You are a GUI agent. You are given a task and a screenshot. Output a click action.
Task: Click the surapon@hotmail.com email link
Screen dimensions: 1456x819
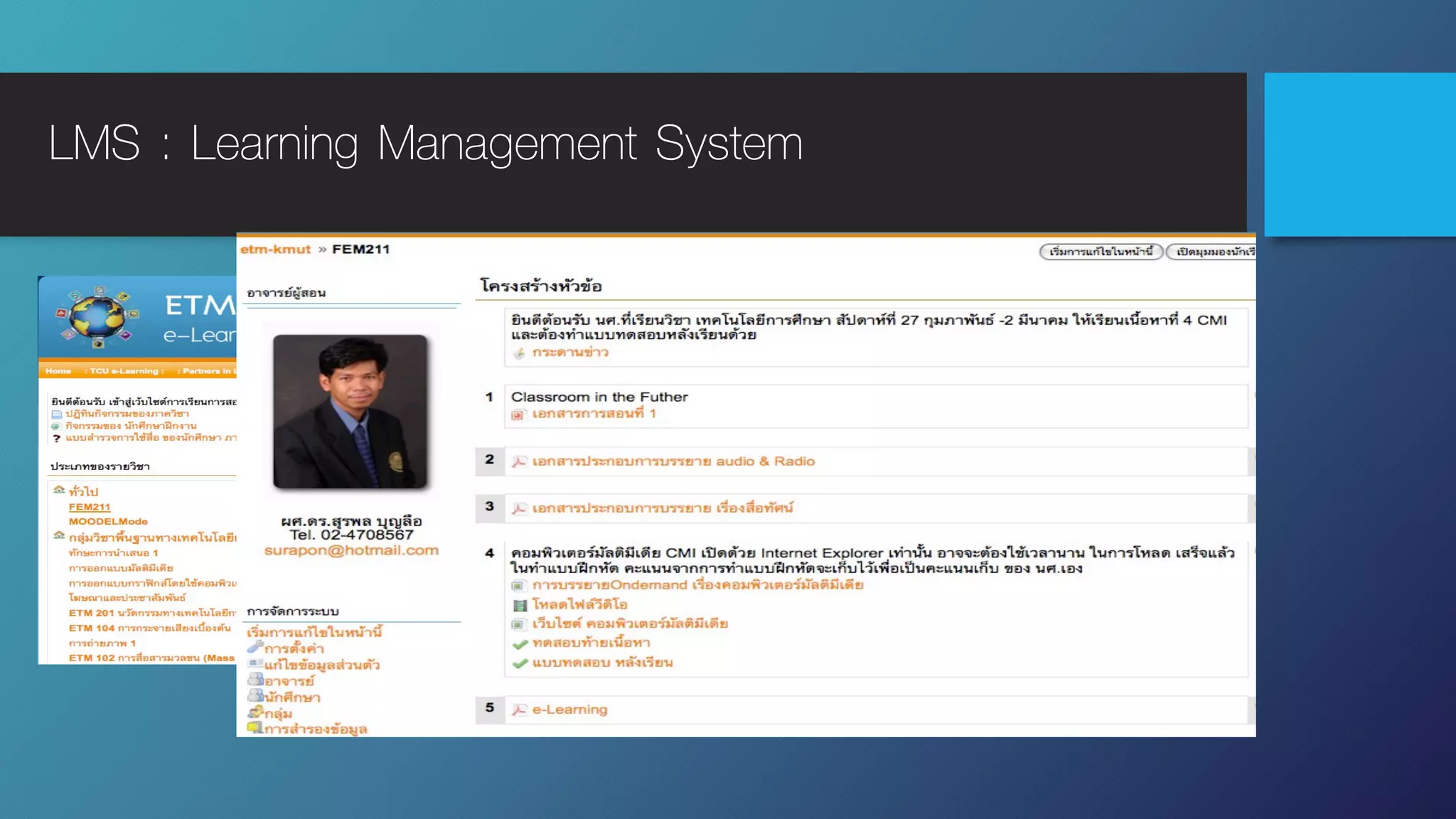tap(351, 550)
